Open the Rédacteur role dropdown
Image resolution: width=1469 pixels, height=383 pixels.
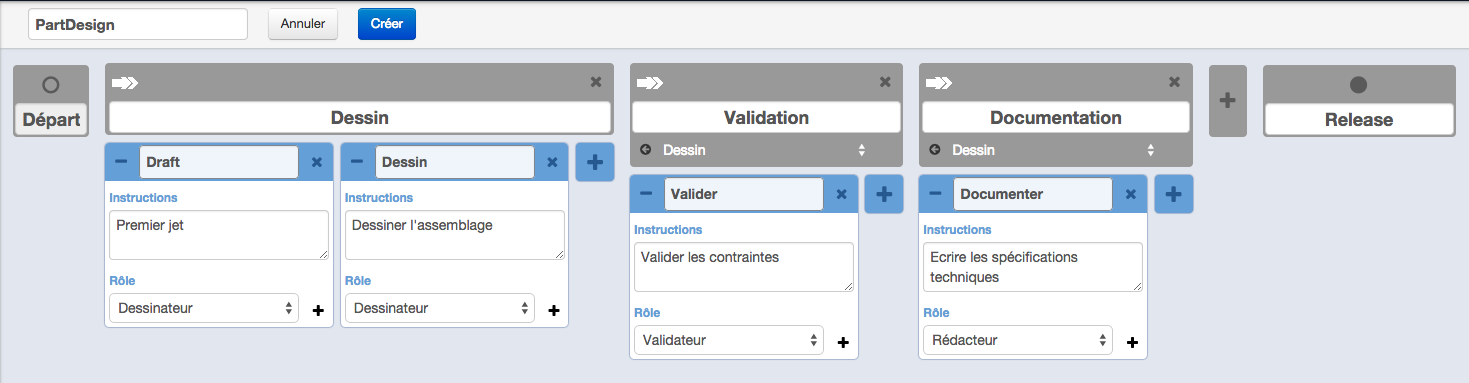[x=1017, y=340]
